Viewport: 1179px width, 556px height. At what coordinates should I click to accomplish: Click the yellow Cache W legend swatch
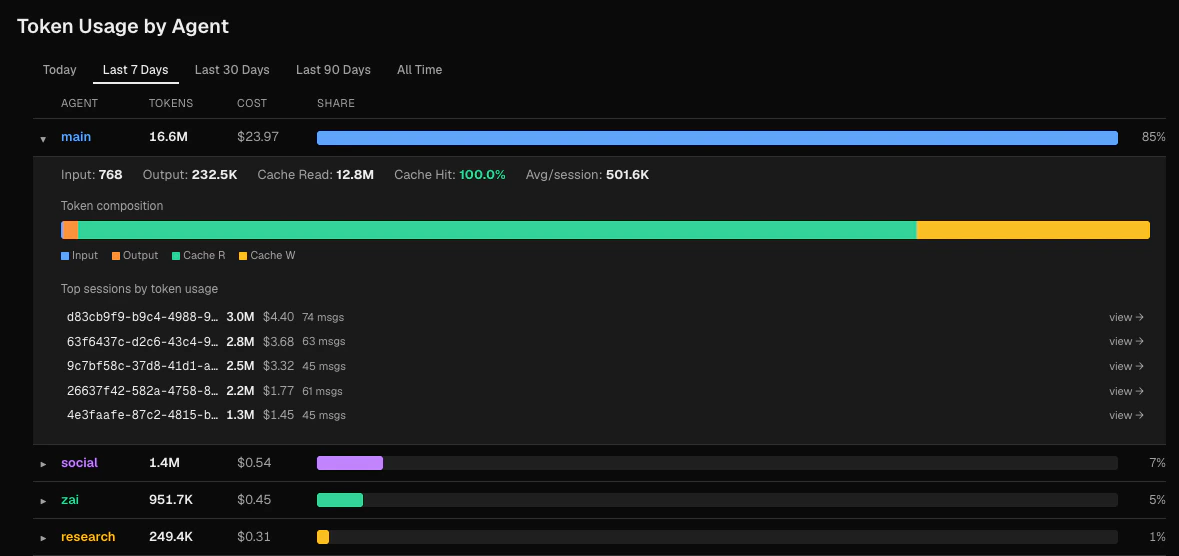pyautogui.click(x=243, y=256)
